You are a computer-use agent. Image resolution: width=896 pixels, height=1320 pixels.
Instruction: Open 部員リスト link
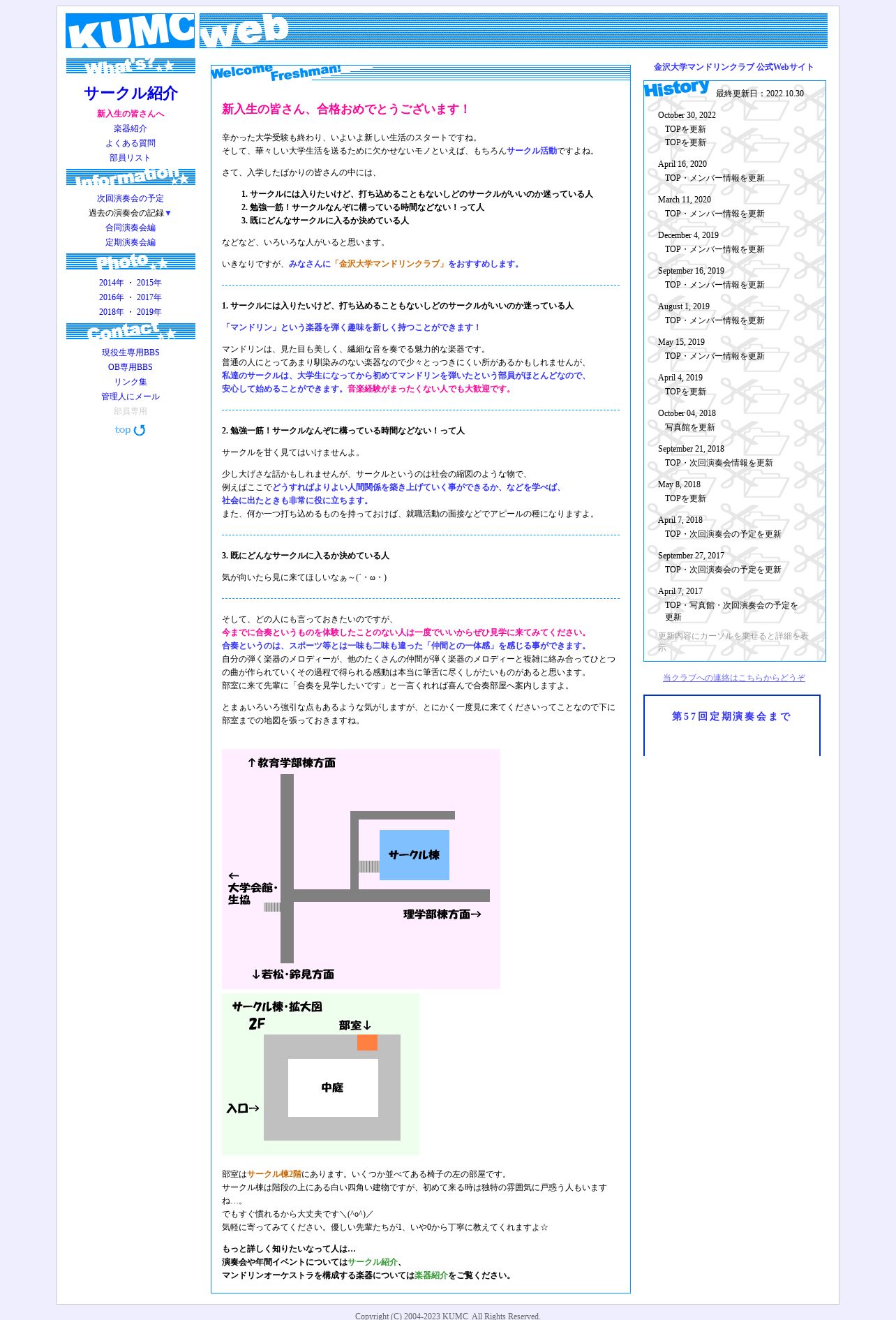[x=130, y=158]
